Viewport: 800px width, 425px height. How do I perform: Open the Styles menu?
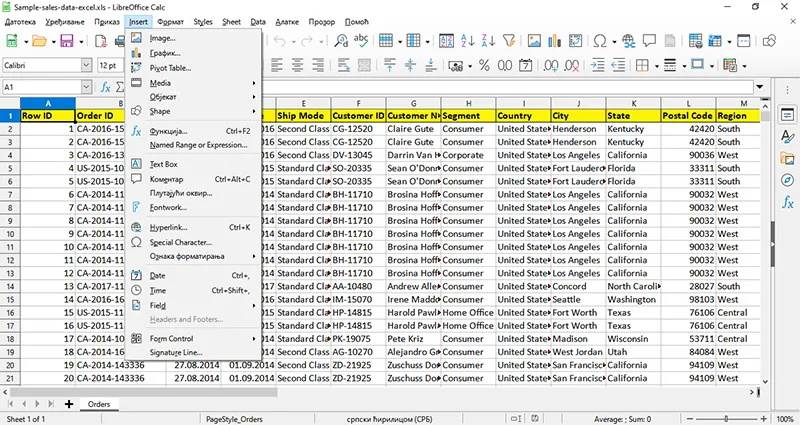click(x=203, y=22)
